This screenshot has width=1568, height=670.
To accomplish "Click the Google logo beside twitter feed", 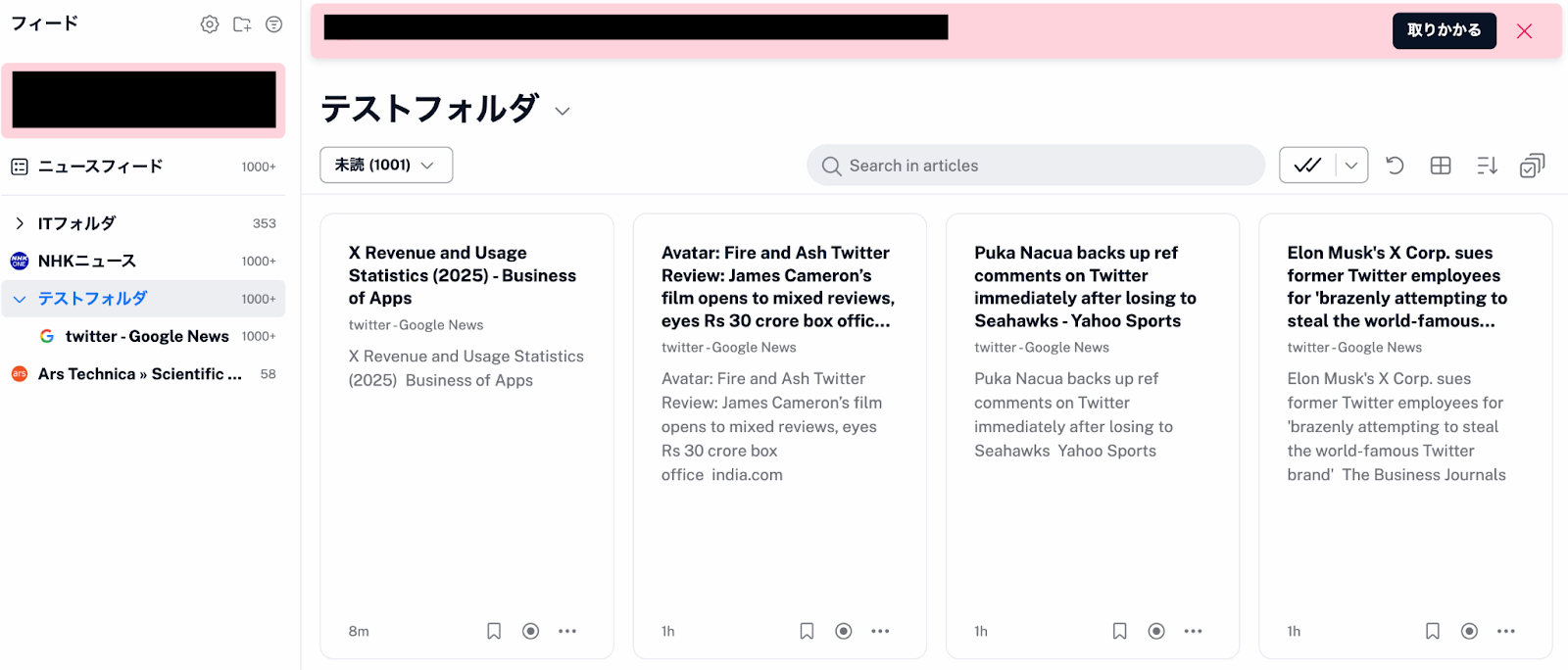I will click(47, 336).
